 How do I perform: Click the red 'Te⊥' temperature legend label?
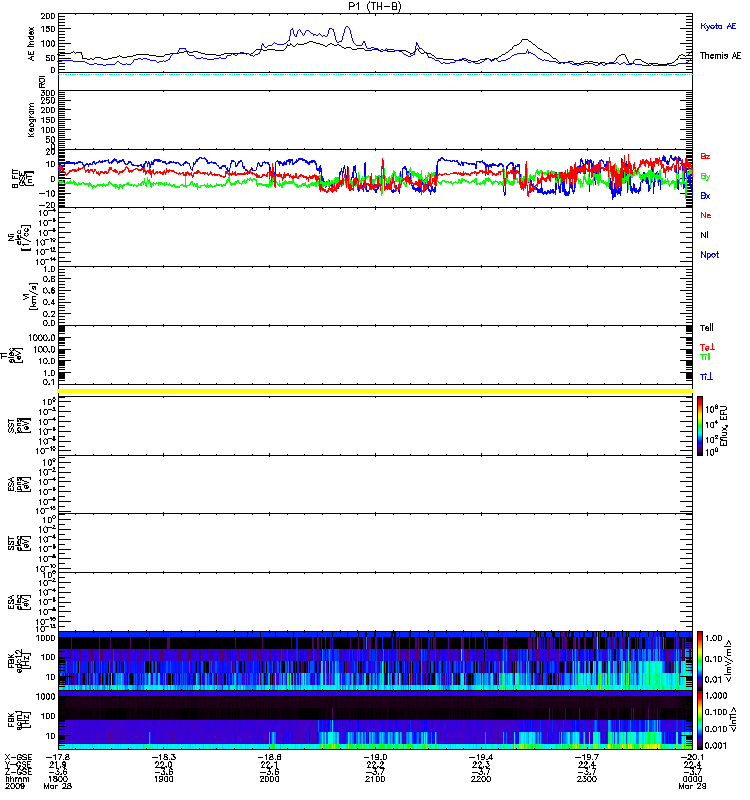click(707, 347)
